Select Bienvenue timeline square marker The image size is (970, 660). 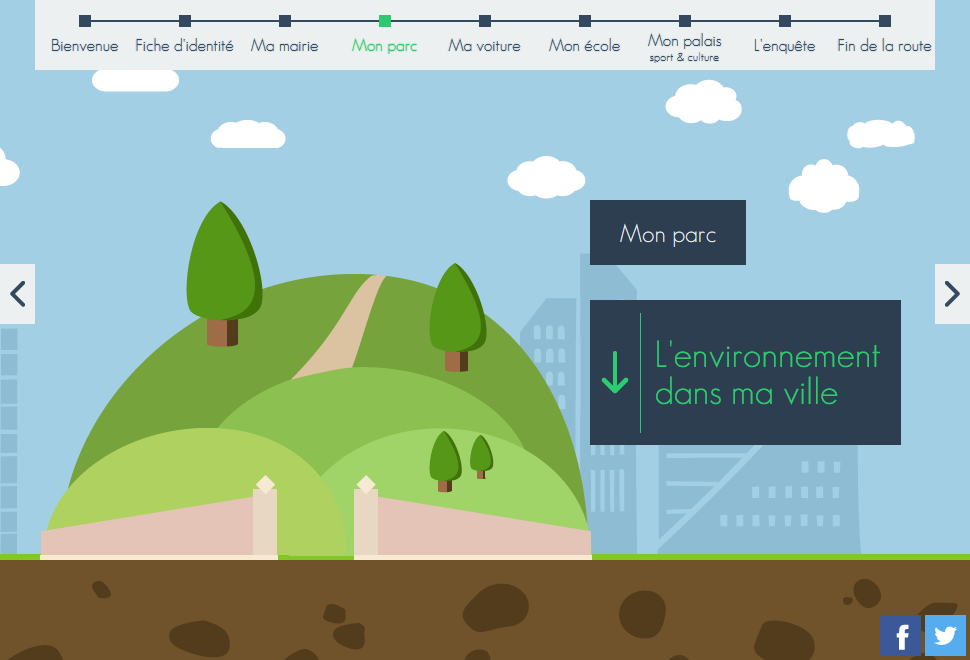coord(85,21)
